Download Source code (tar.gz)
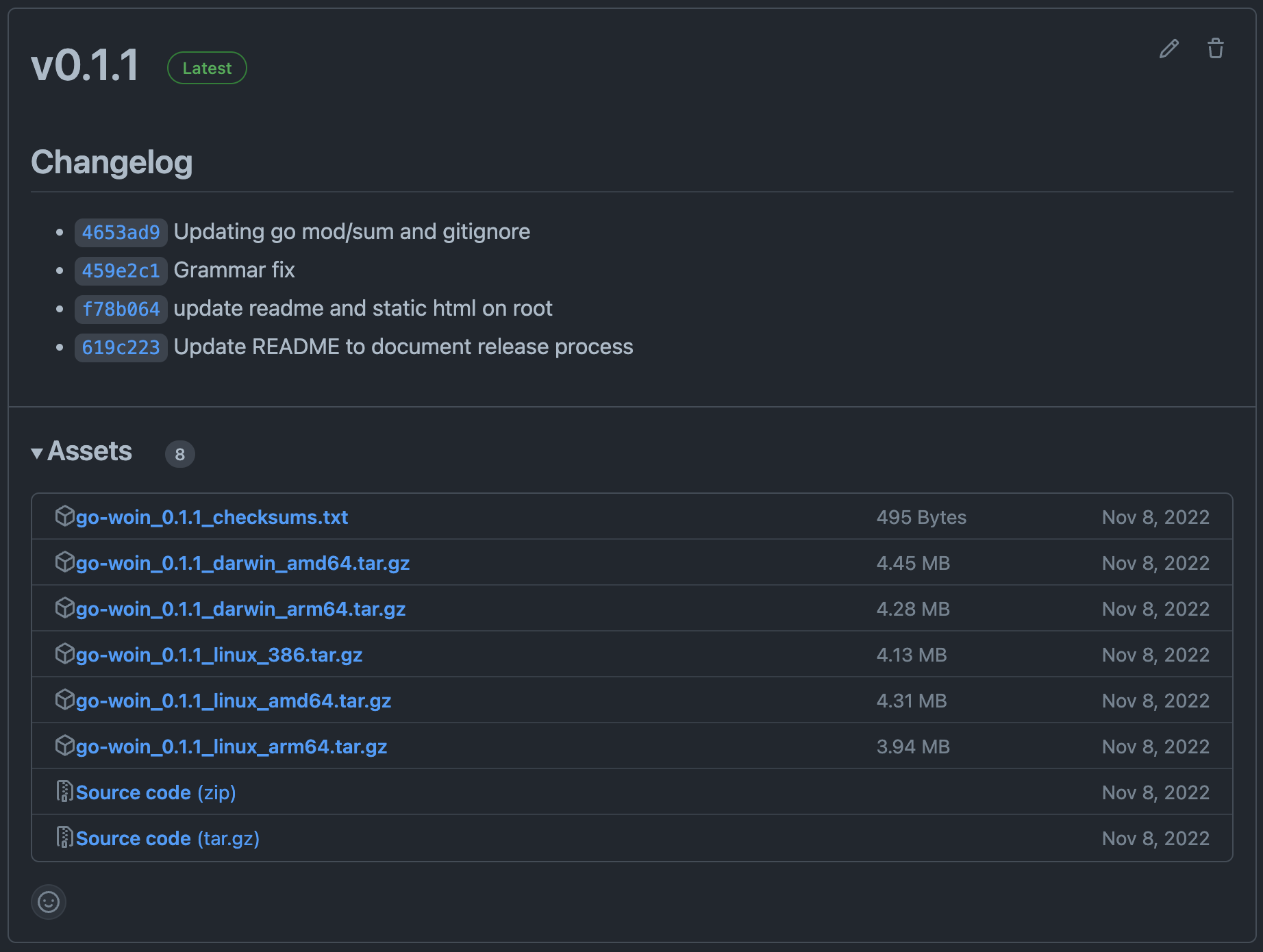 point(168,838)
